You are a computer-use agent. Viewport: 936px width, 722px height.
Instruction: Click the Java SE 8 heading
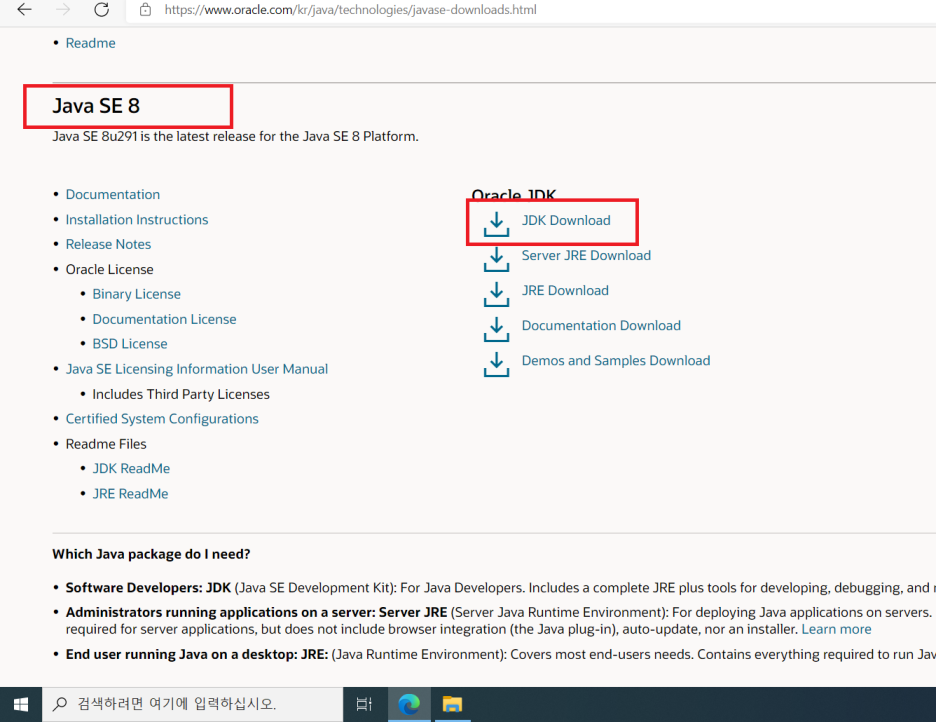click(96, 106)
